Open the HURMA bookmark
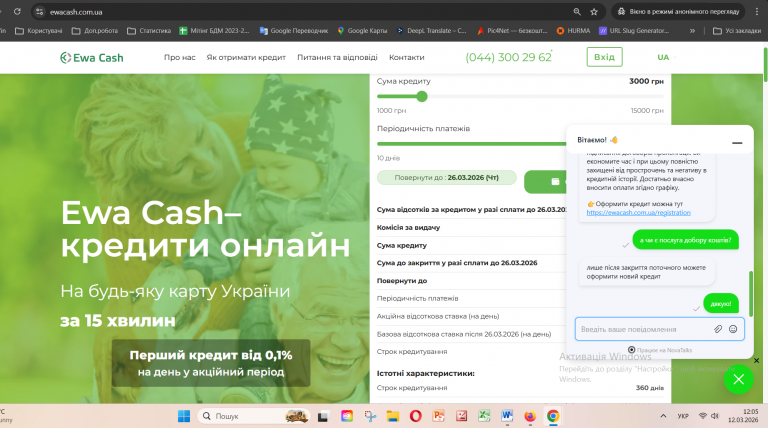 tap(573, 31)
